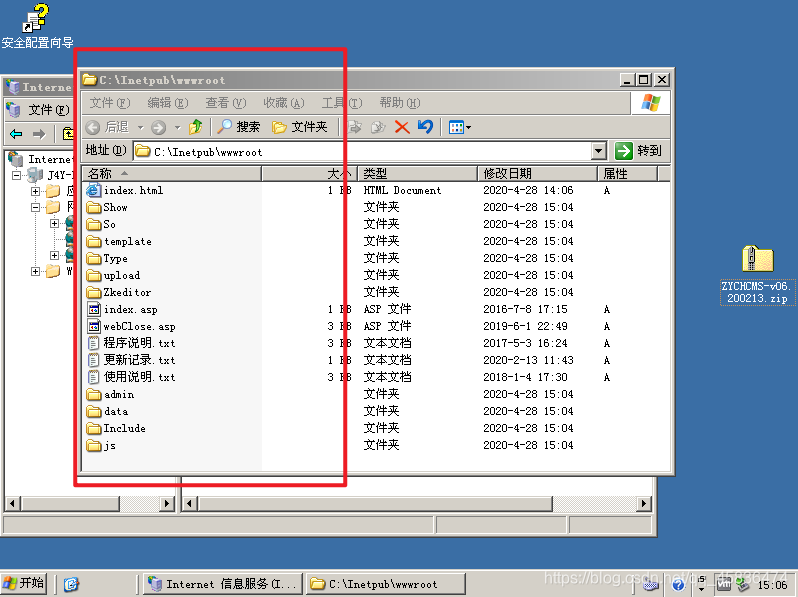The image size is (798, 597).
Task: Select the data folder
Action: click(107, 411)
